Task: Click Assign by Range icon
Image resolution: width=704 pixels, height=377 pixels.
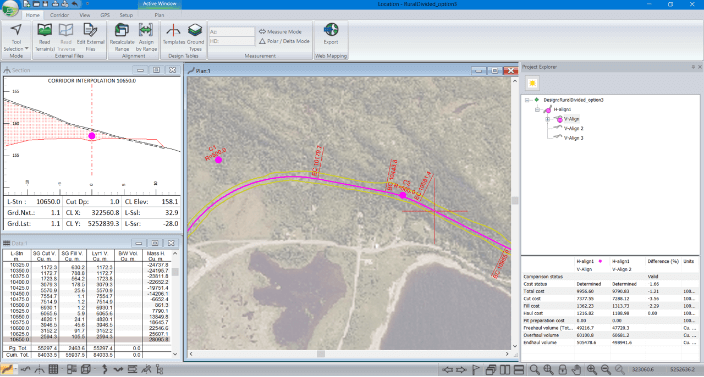Action: (146, 37)
